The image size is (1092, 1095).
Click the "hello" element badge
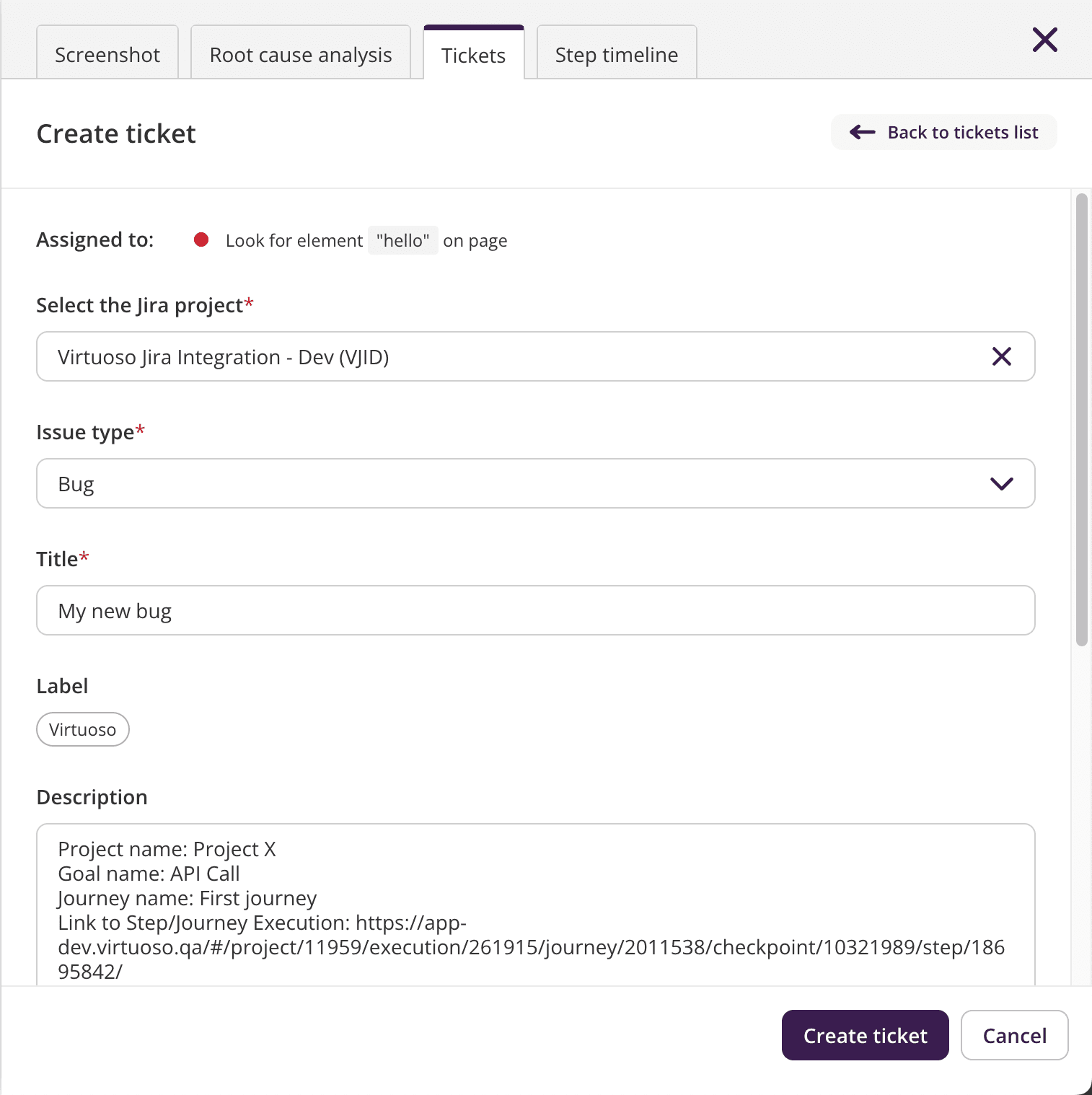click(x=402, y=239)
